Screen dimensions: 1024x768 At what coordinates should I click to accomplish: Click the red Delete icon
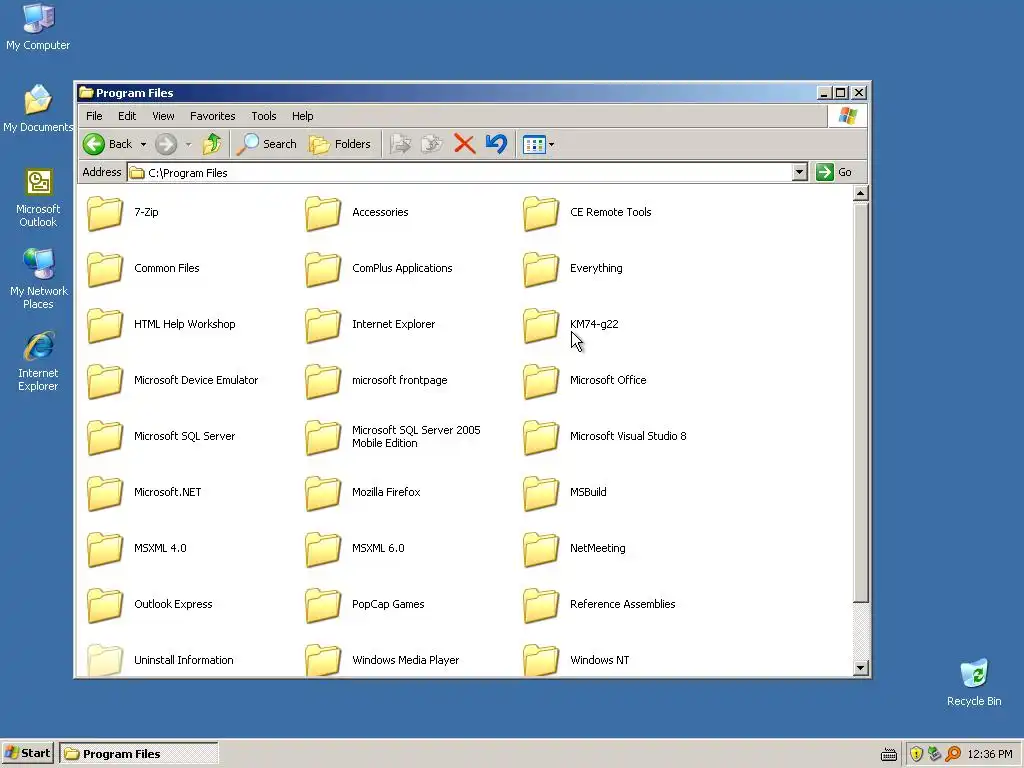tap(464, 144)
